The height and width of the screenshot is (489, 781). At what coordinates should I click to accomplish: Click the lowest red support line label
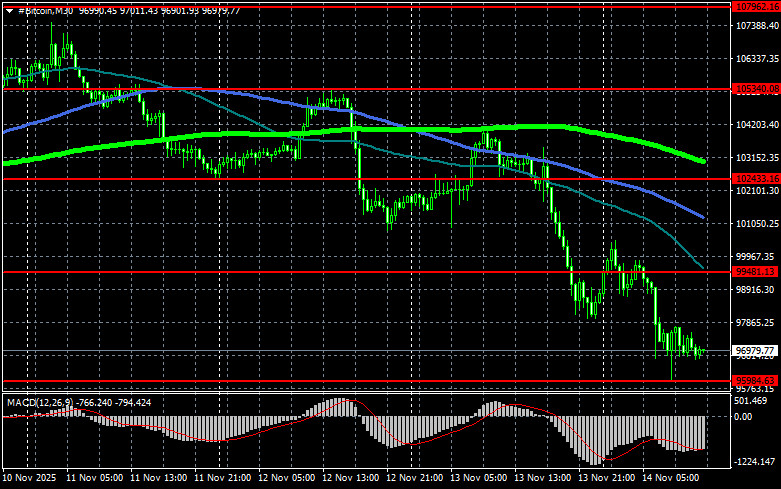(756, 381)
